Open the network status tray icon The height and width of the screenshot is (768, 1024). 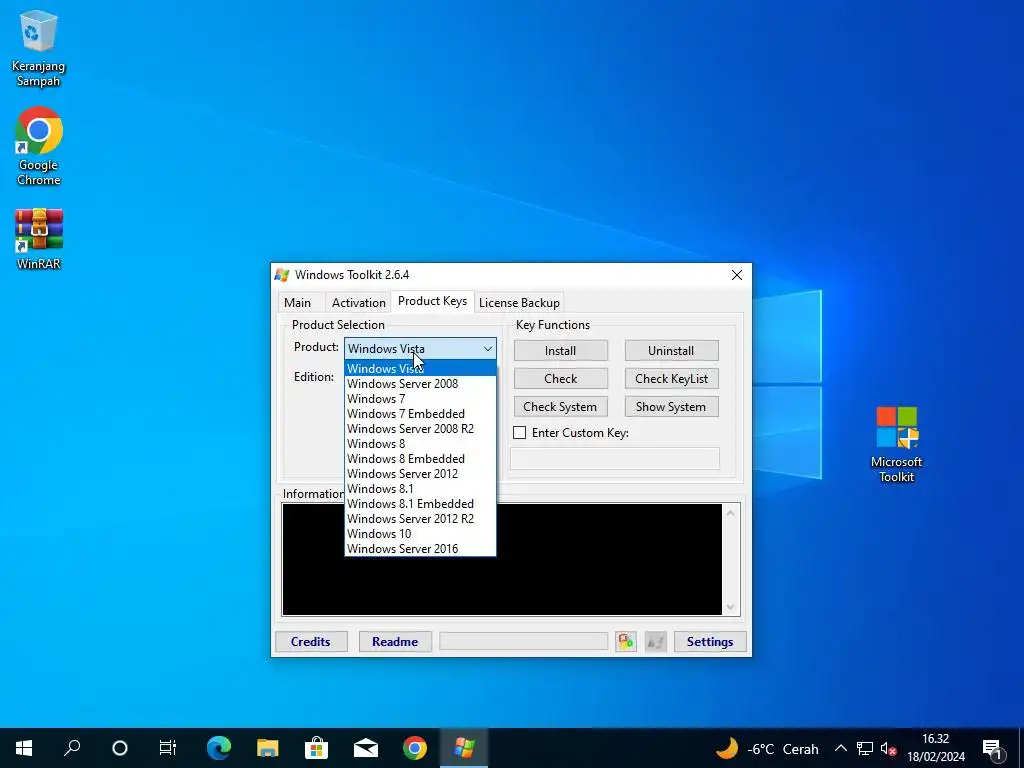(x=865, y=748)
